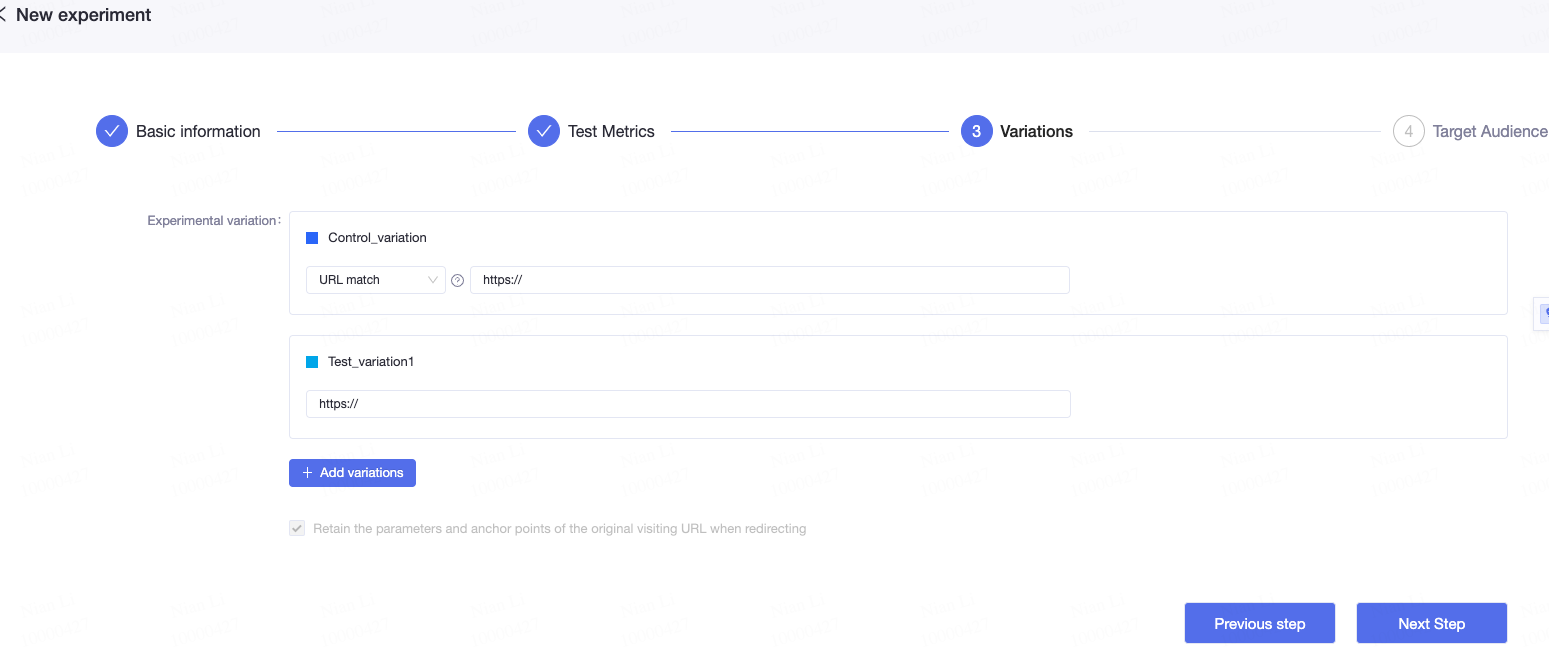Viewport: 1549px width, 661px height.
Task: Click the Add variations button
Action: 352,473
